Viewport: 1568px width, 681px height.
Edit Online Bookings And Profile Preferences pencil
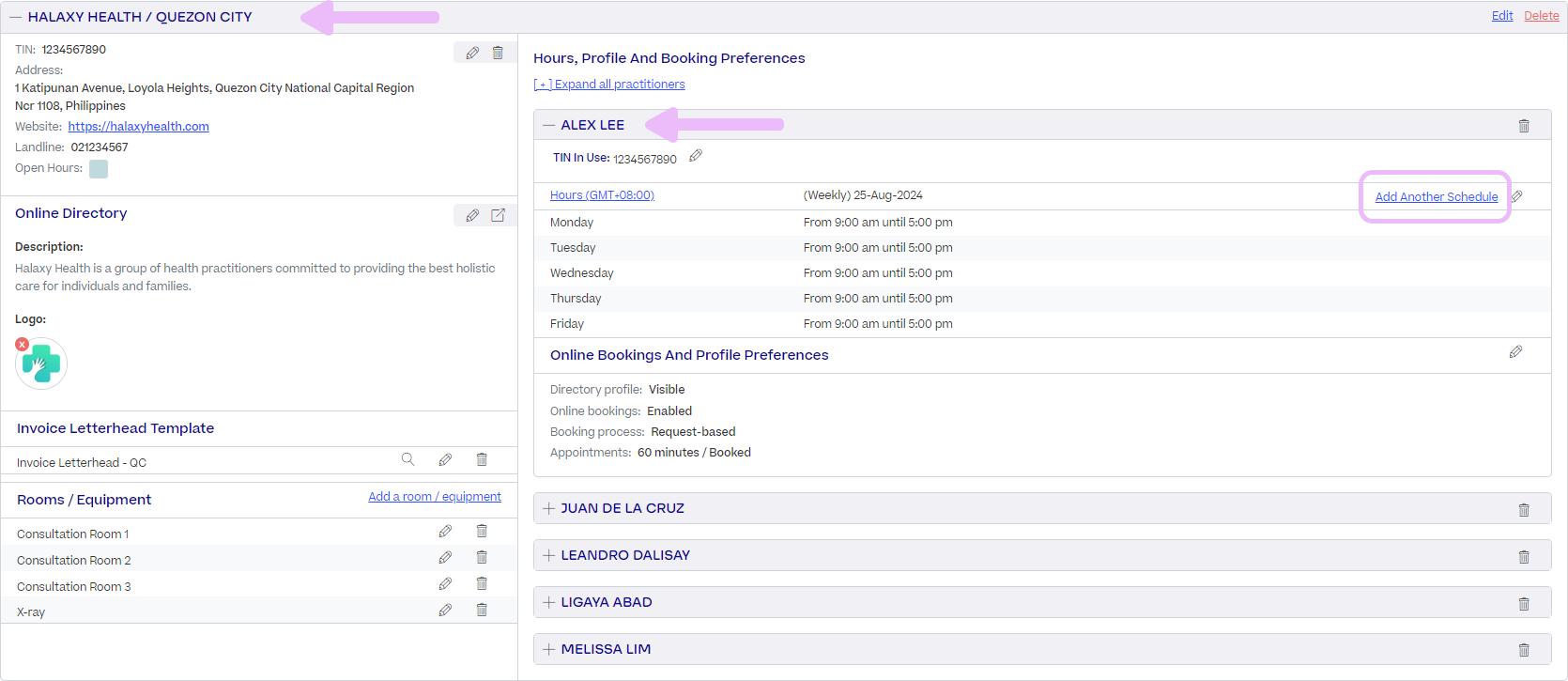pyautogui.click(x=1515, y=352)
